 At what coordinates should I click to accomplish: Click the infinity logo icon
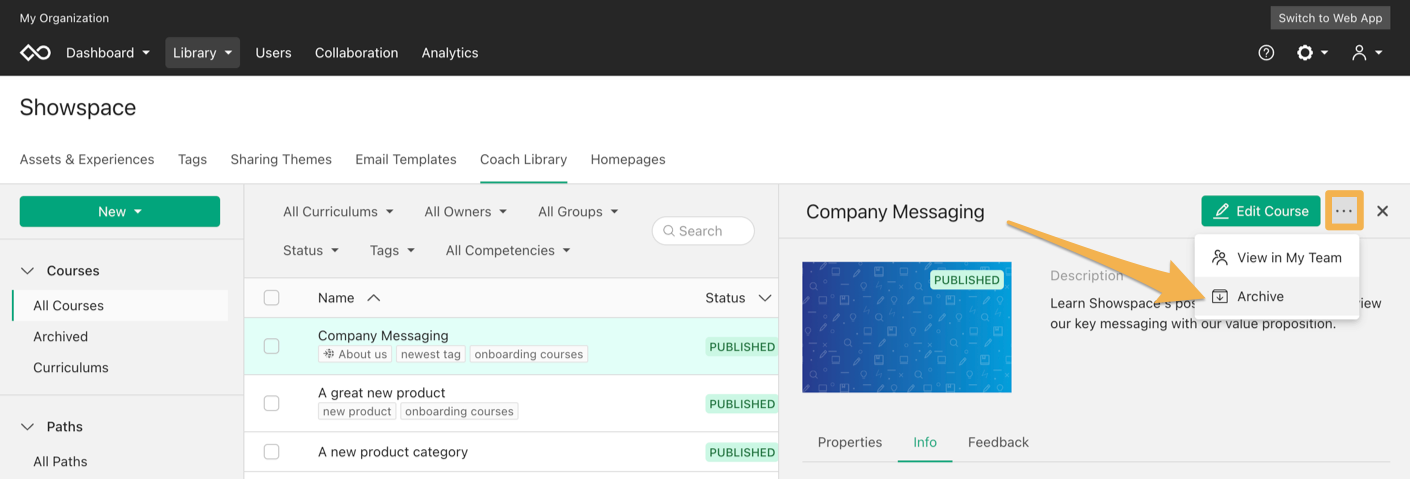click(35, 53)
